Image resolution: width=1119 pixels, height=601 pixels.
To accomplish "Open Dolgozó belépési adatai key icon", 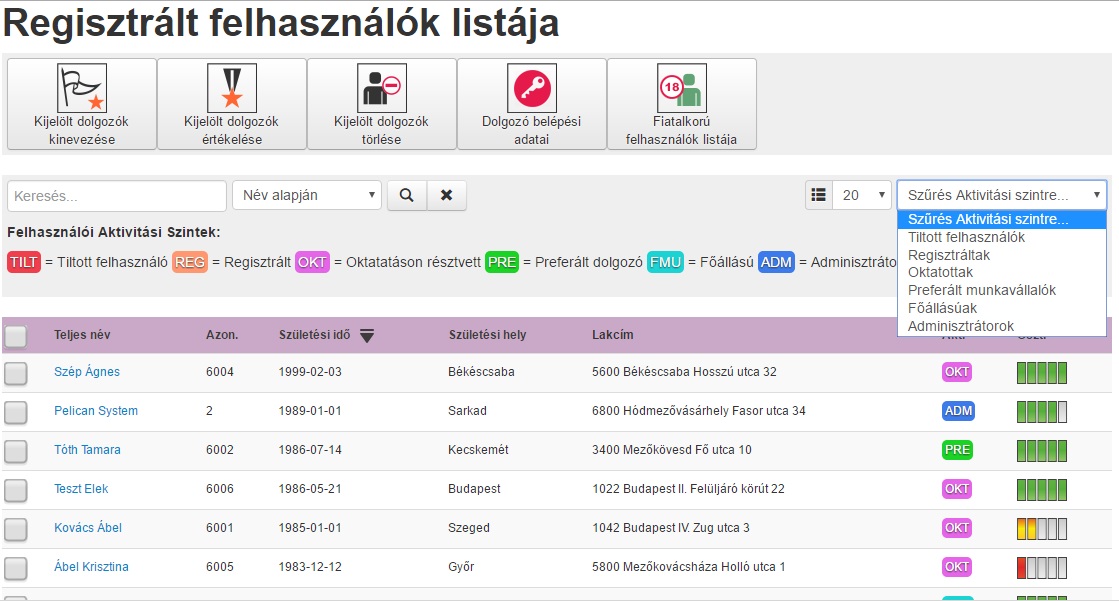I will coord(530,87).
